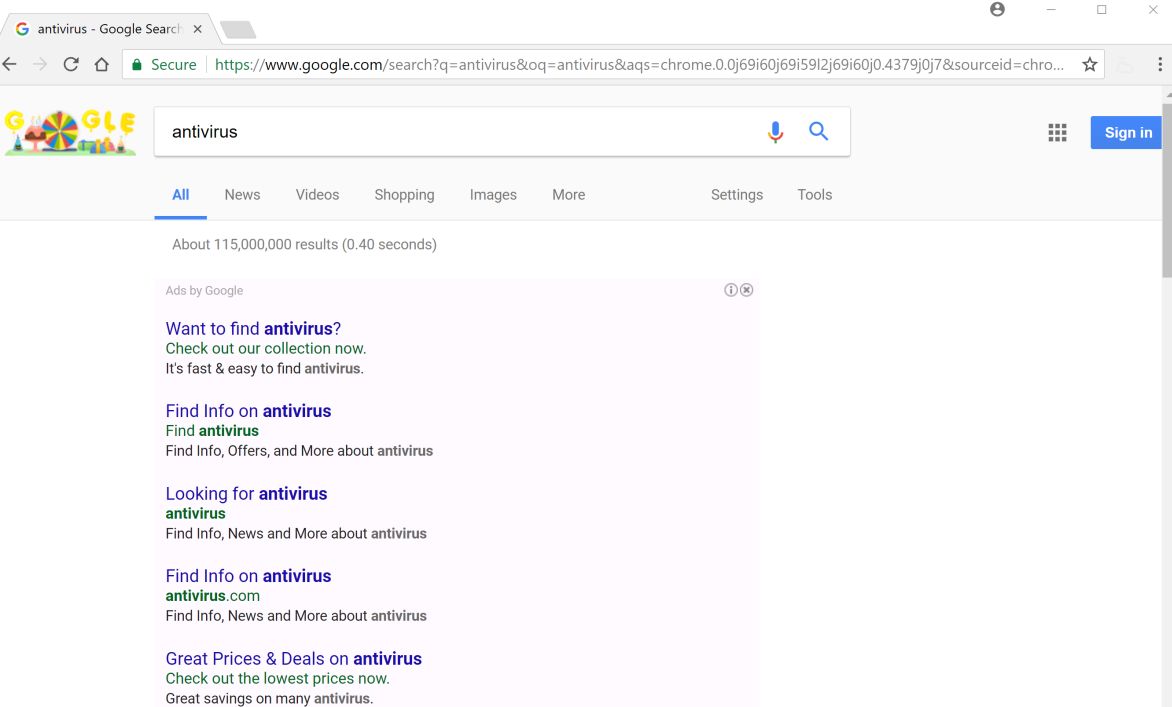Switch to the Images tab
Screen dimensions: 1172x707
click(493, 195)
